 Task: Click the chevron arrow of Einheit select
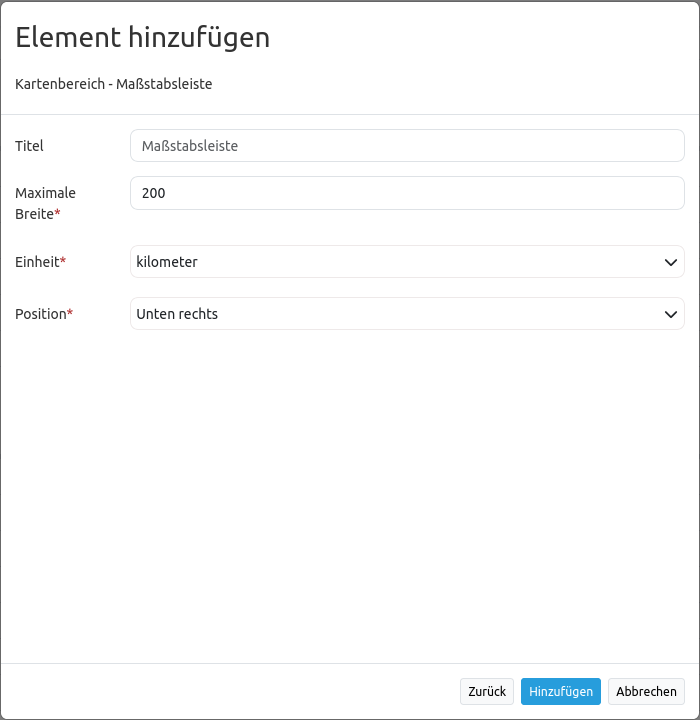pos(670,262)
